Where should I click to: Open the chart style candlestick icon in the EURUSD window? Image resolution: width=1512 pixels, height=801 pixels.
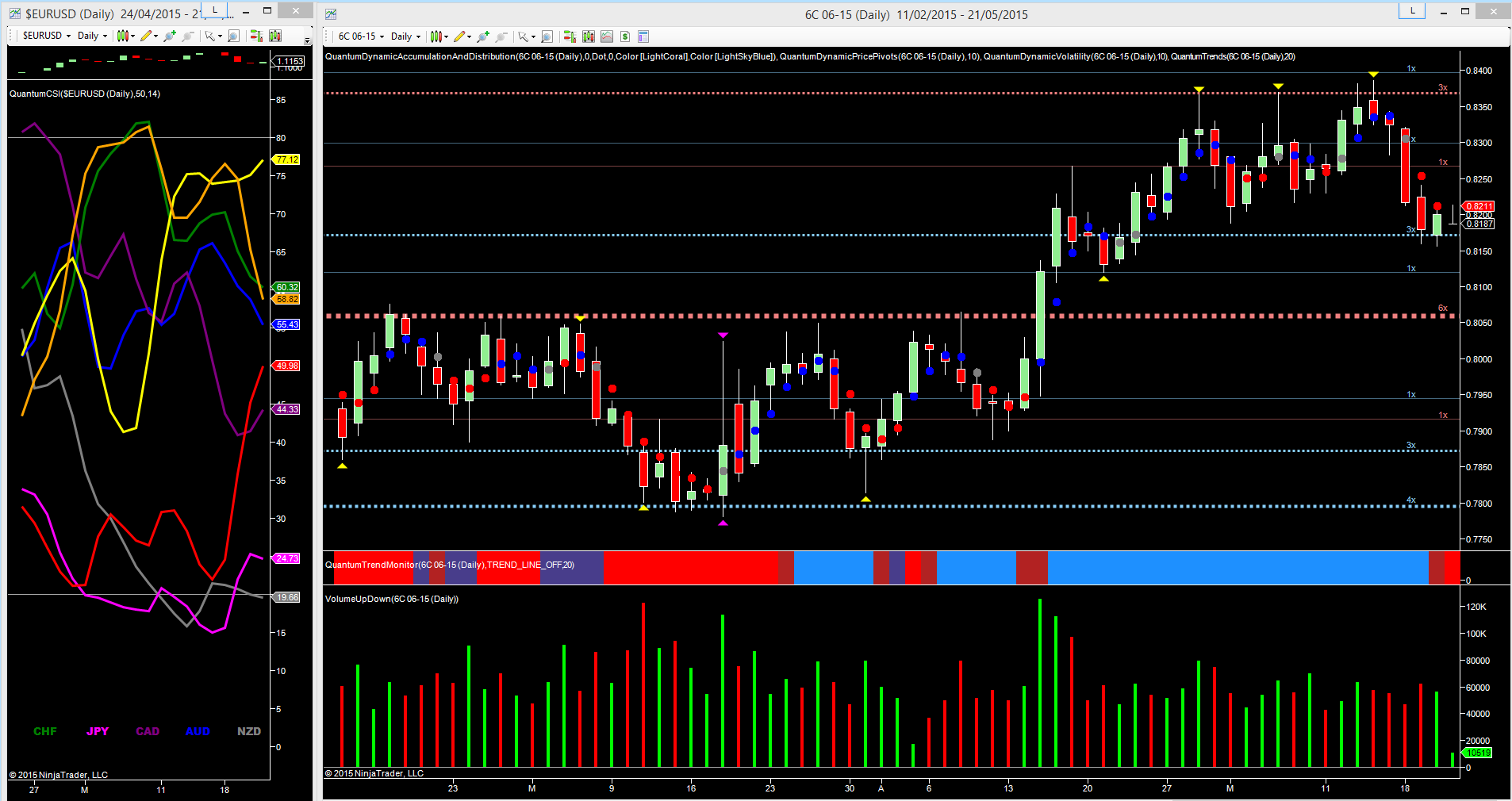121,36
